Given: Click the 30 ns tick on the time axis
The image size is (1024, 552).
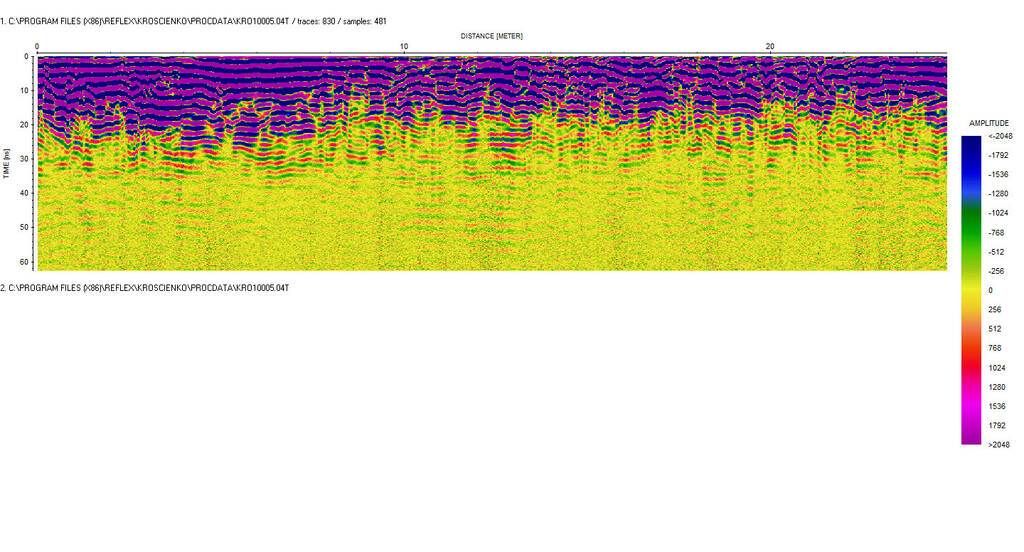Looking at the screenshot, I should [x=26, y=159].
